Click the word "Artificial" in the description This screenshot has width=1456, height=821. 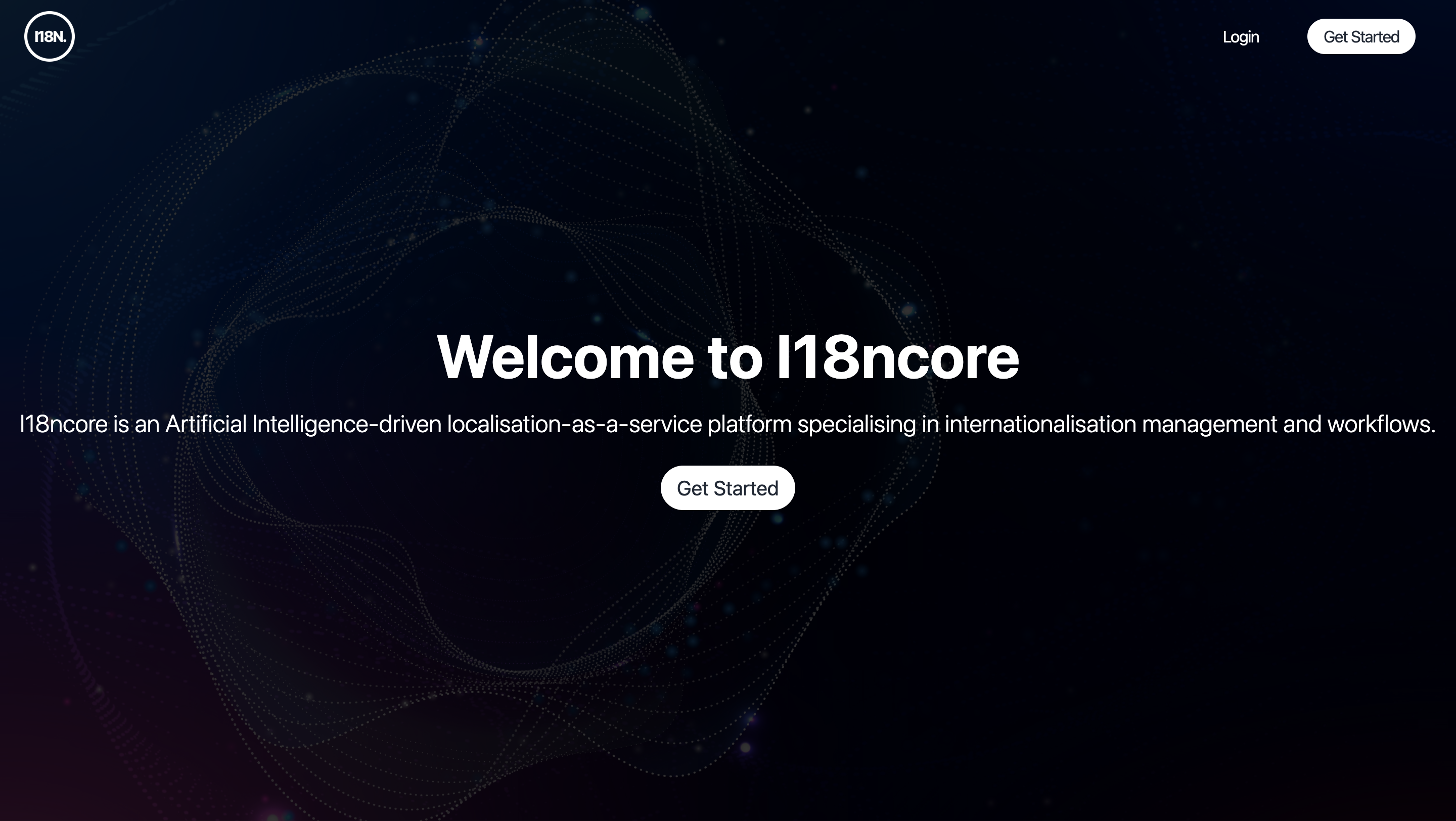tap(206, 424)
